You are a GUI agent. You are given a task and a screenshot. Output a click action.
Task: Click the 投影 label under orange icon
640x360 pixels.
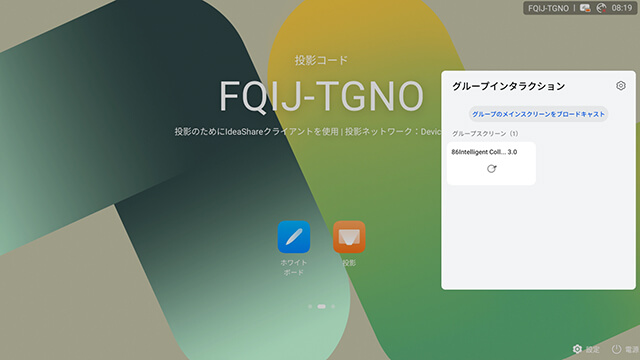pos(349,263)
